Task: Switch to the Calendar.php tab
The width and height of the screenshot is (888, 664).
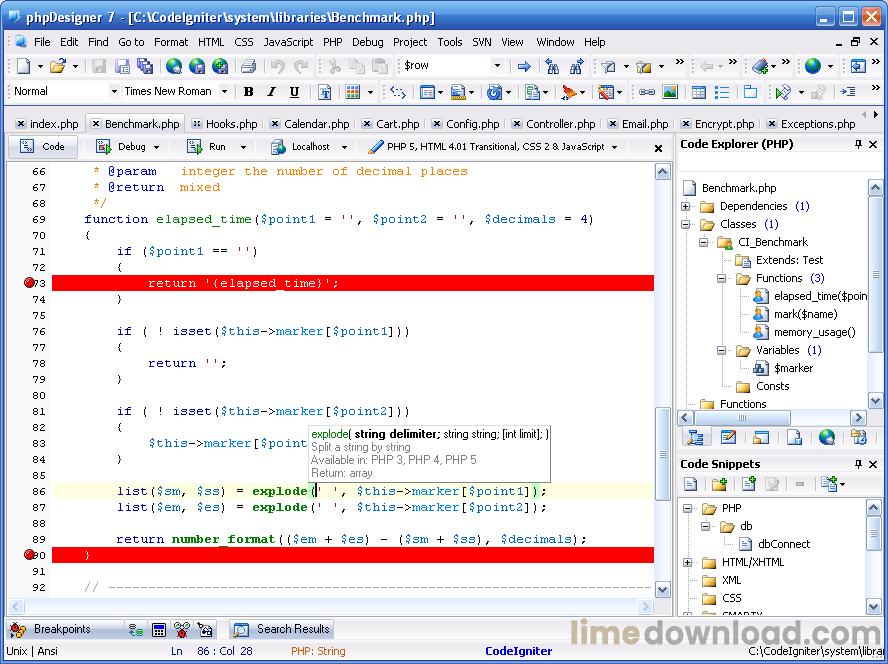Action: coord(316,124)
